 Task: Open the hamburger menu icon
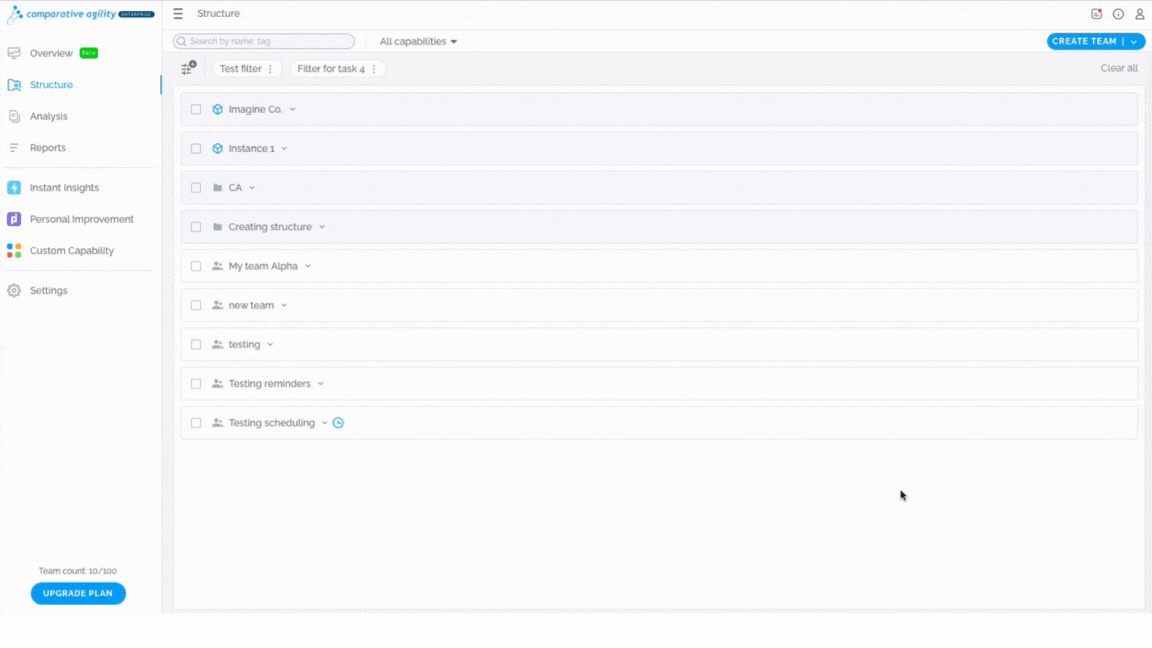178,13
